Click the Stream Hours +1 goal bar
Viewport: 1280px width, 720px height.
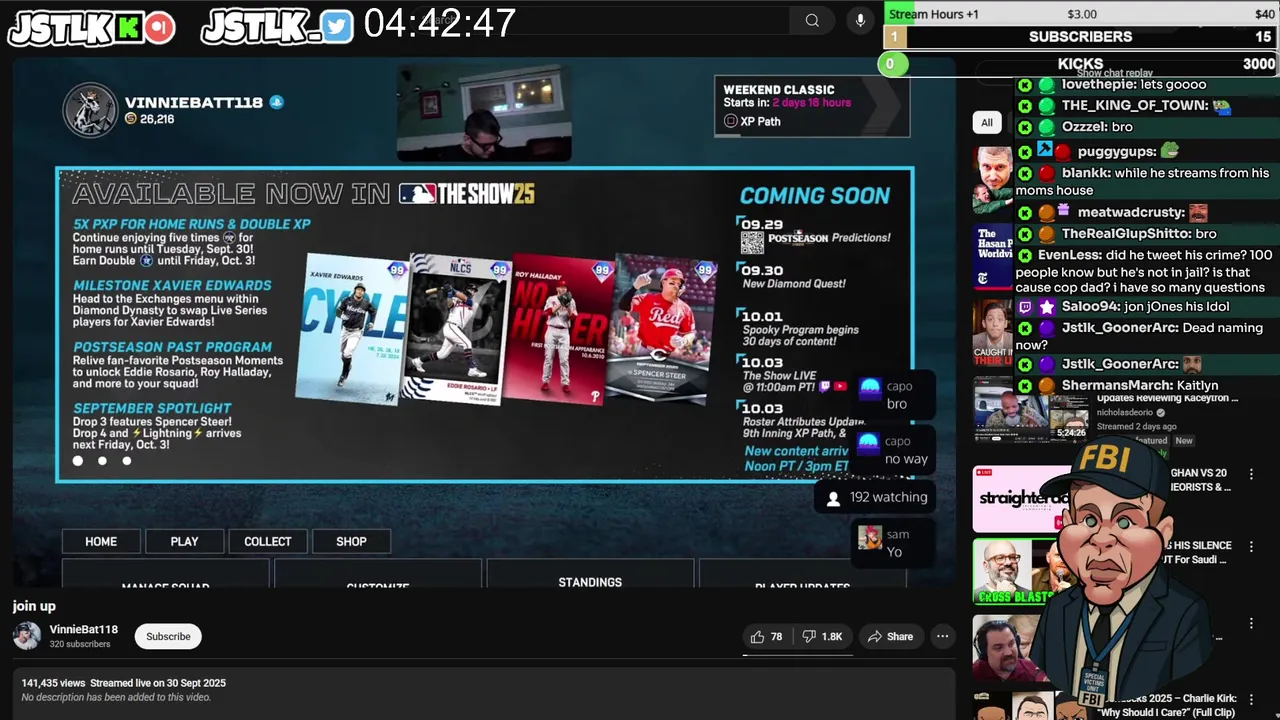1080,14
